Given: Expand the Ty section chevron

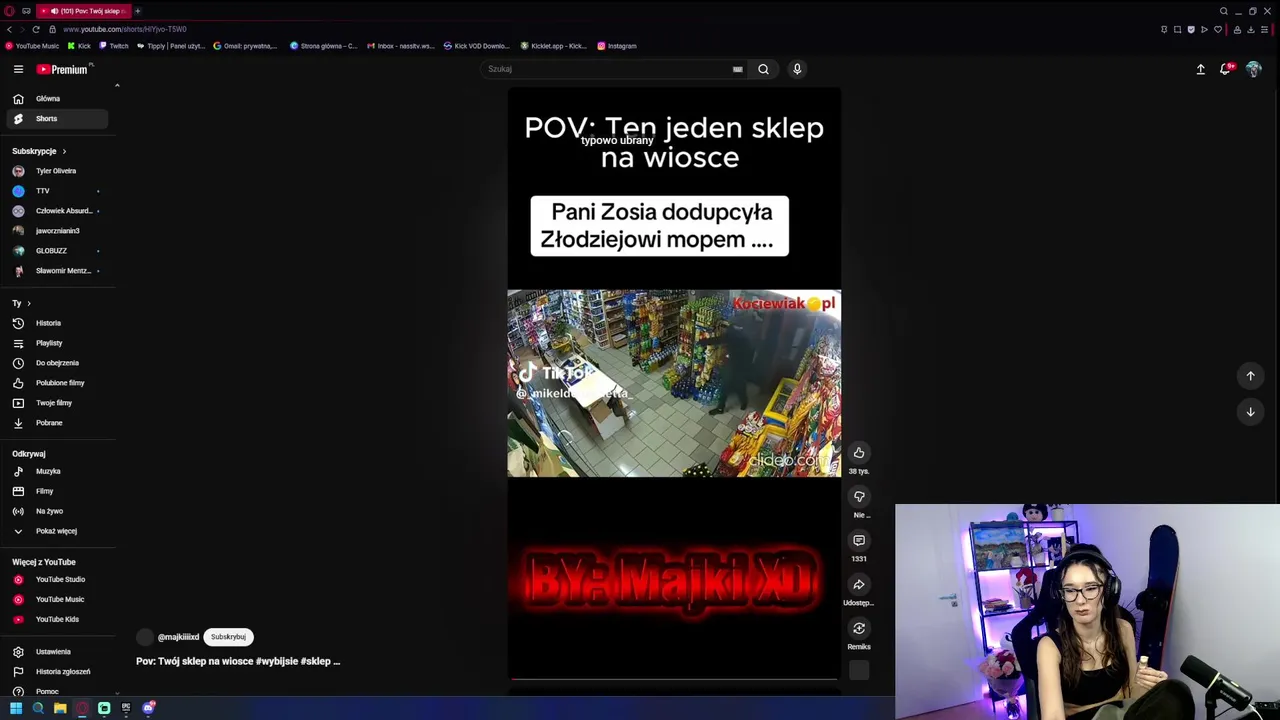Looking at the screenshot, I should pos(28,303).
